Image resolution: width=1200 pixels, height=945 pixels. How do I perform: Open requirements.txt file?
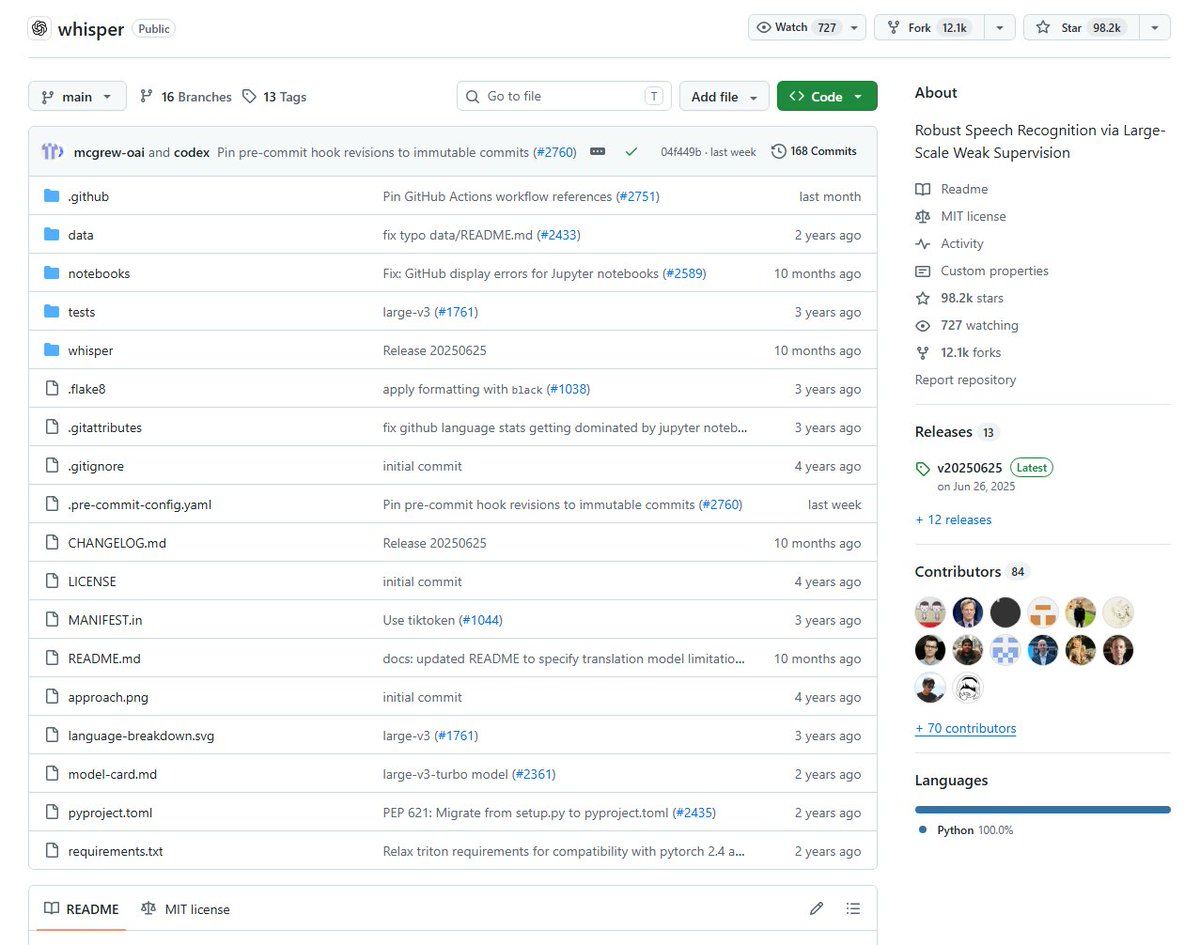[115, 852]
